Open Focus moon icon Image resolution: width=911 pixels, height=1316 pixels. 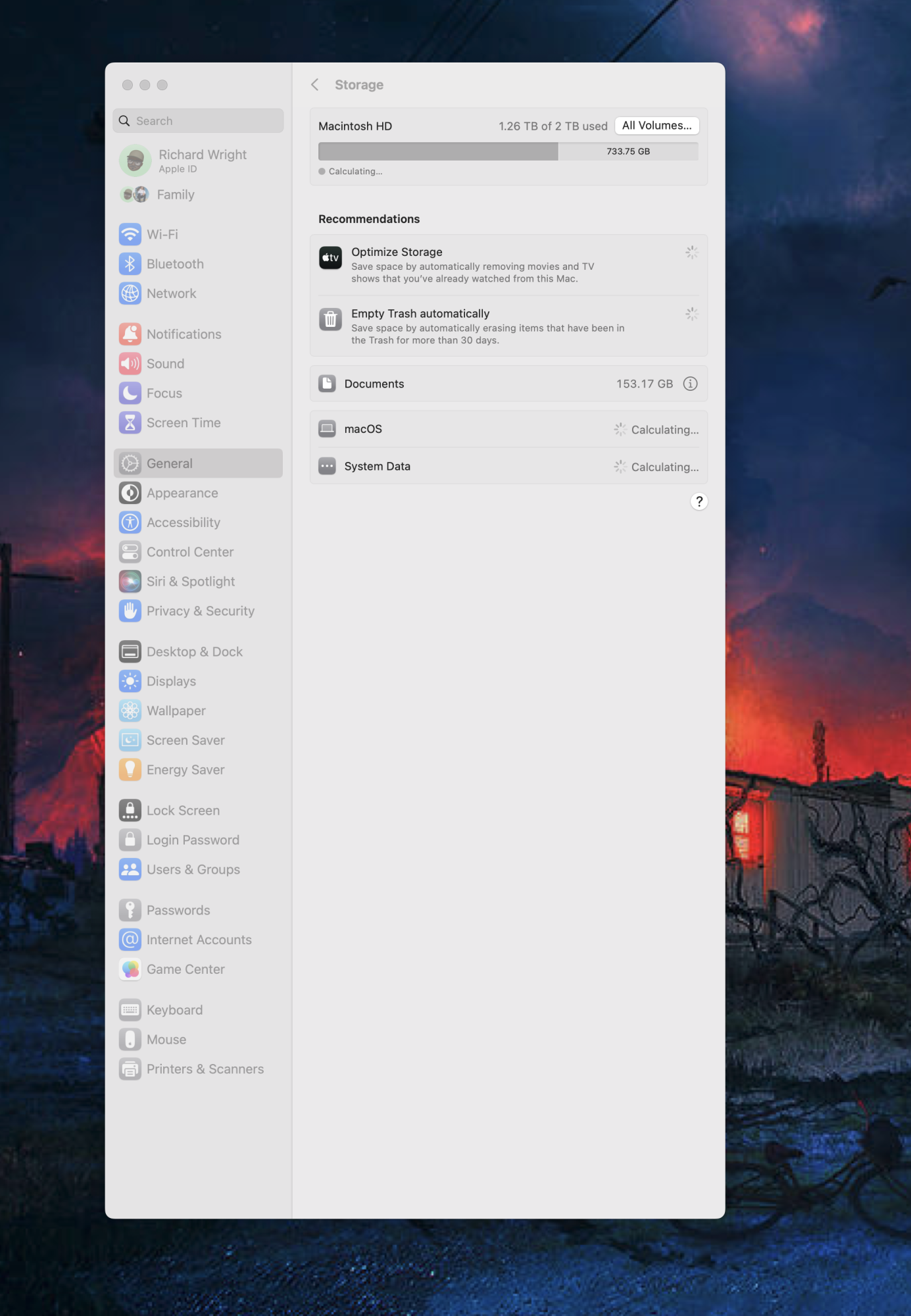(130, 393)
